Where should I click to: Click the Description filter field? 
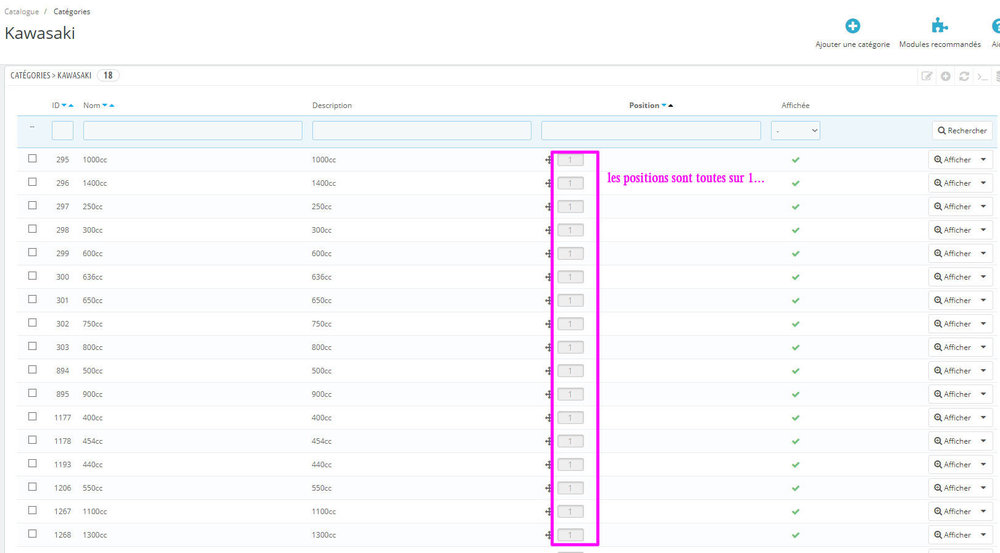click(422, 131)
